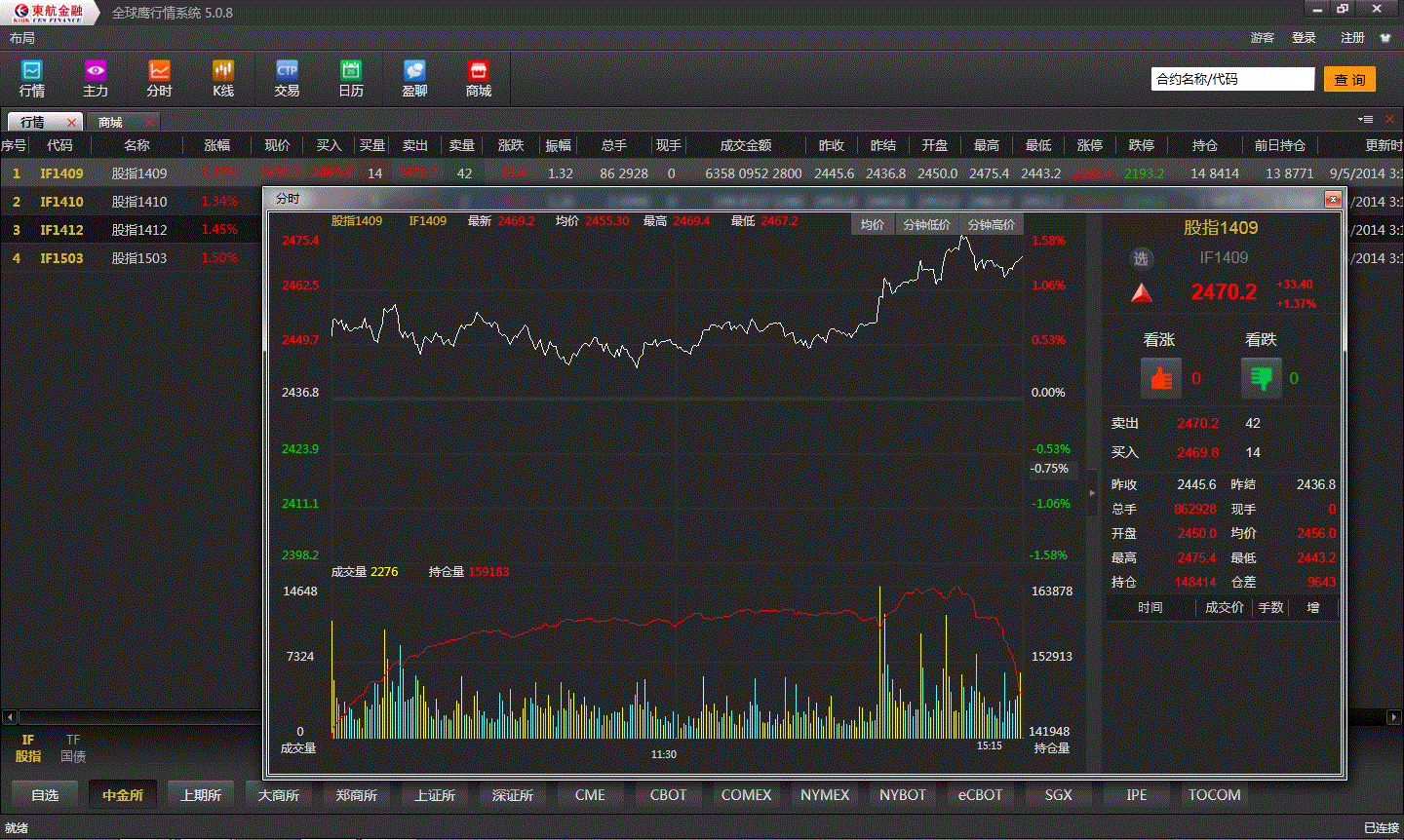The width and height of the screenshot is (1404, 840).
Task: Open the 布局 layout menu
Action: coord(21,38)
